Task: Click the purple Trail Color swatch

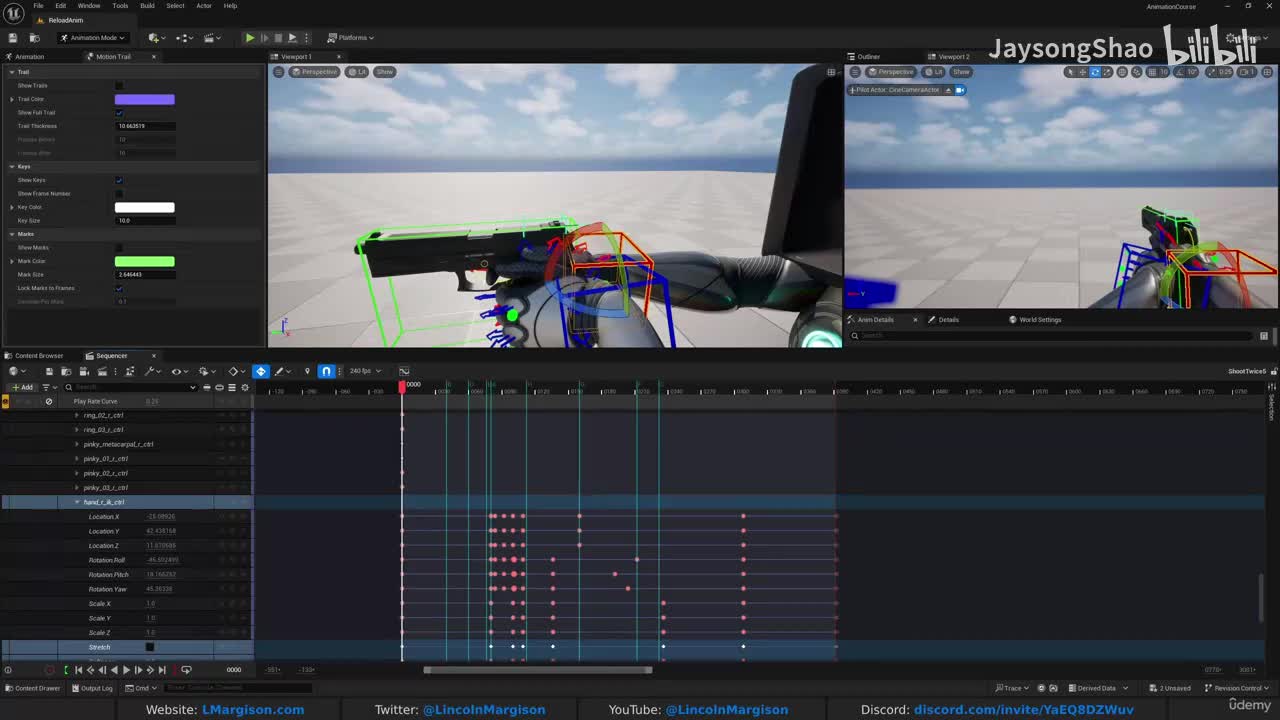Action: [x=145, y=99]
